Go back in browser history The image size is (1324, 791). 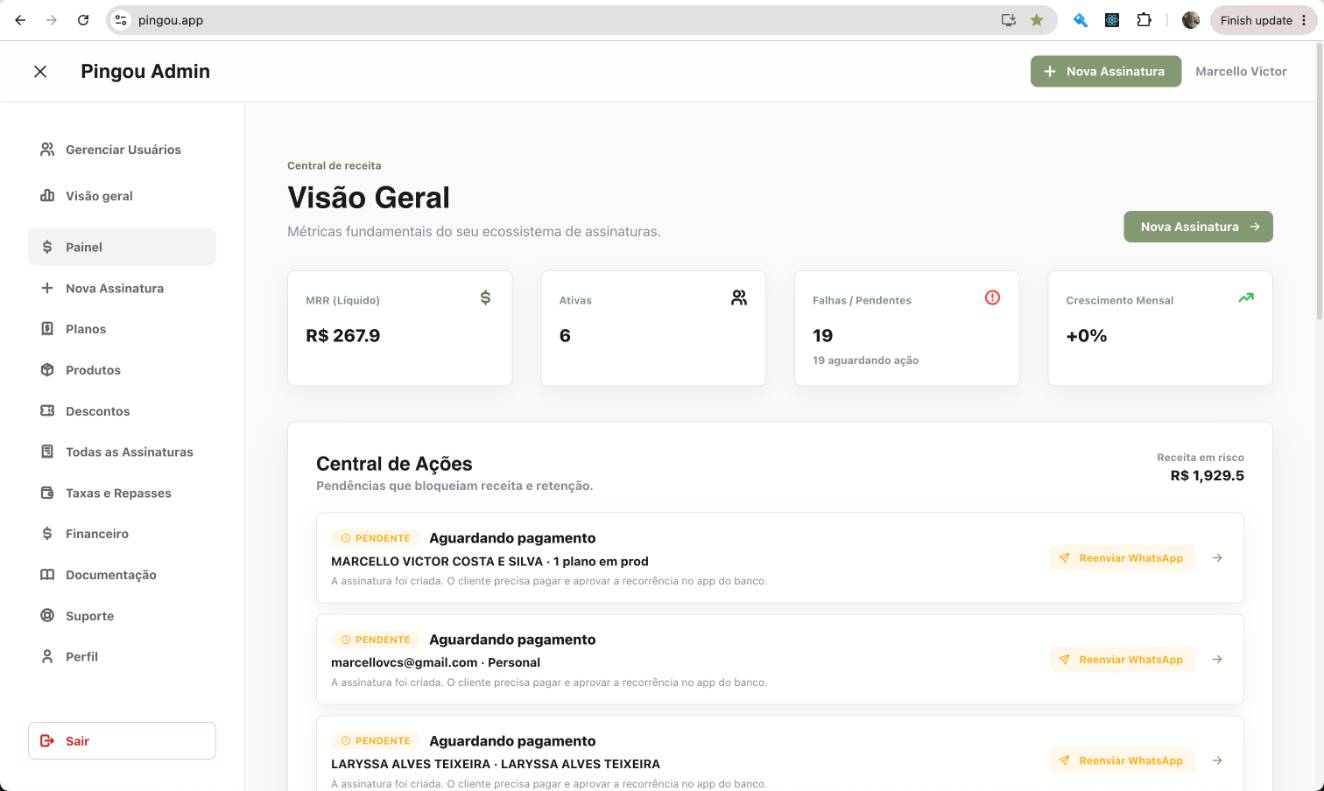click(x=20, y=20)
